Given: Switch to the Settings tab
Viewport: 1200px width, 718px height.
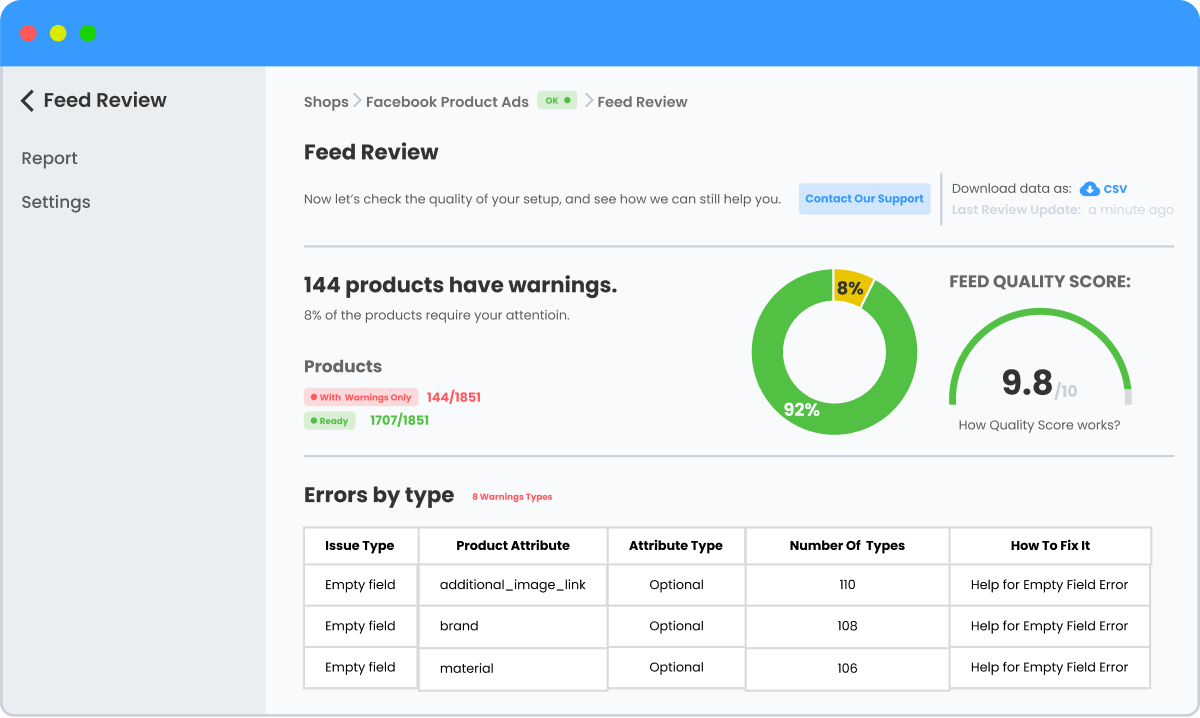Looking at the screenshot, I should pos(55,202).
